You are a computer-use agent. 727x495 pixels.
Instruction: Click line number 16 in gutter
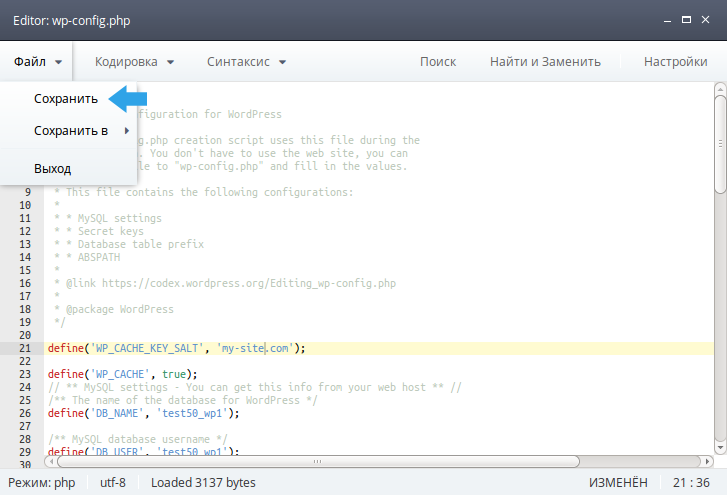25,283
